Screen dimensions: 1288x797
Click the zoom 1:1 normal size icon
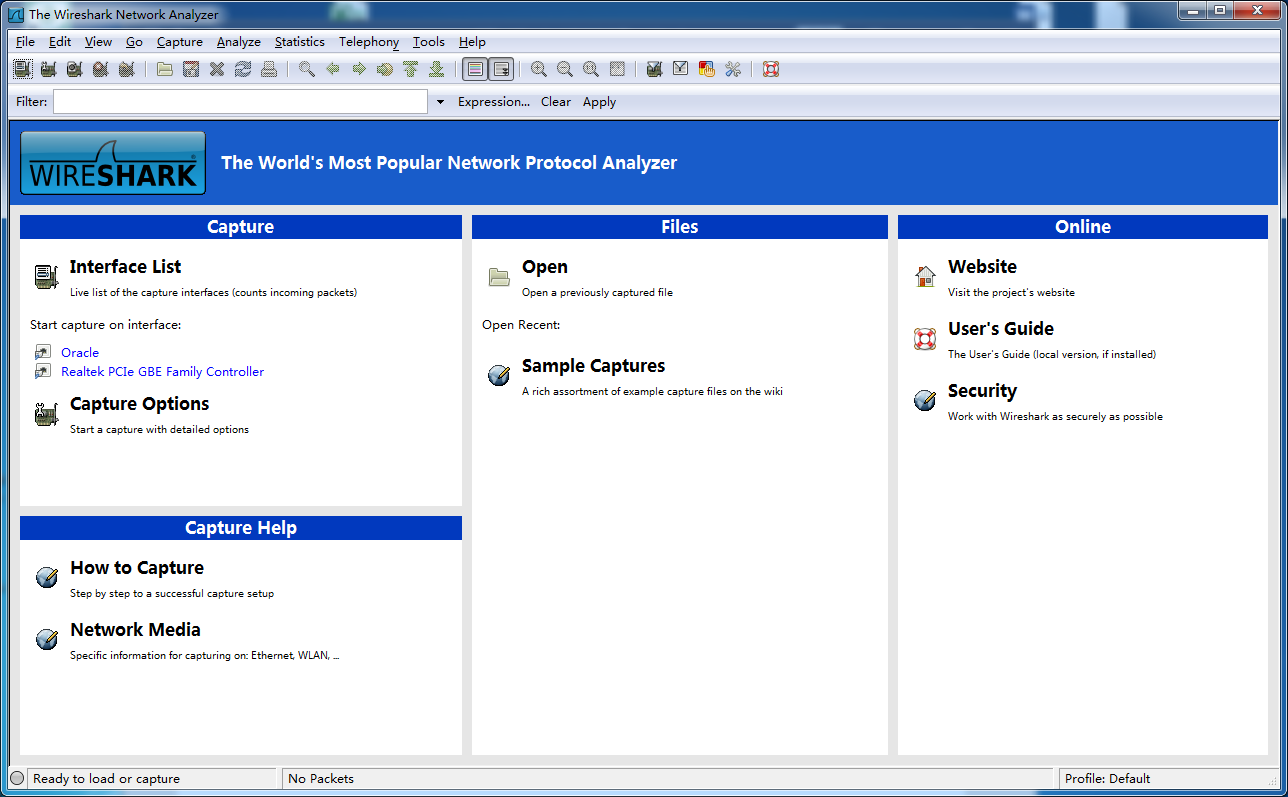click(591, 69)
